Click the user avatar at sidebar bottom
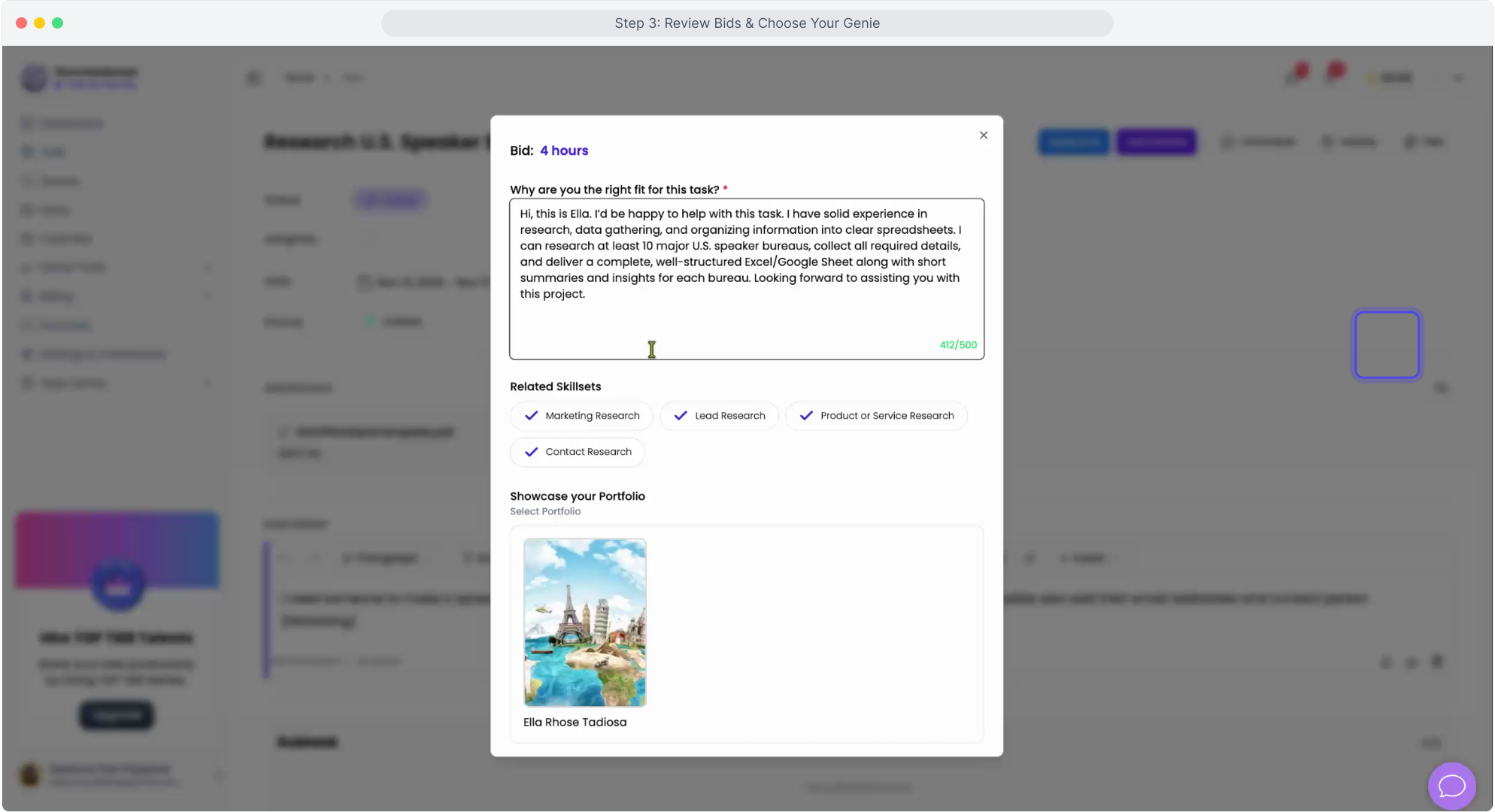1495x812 pixels. (30, 774)
